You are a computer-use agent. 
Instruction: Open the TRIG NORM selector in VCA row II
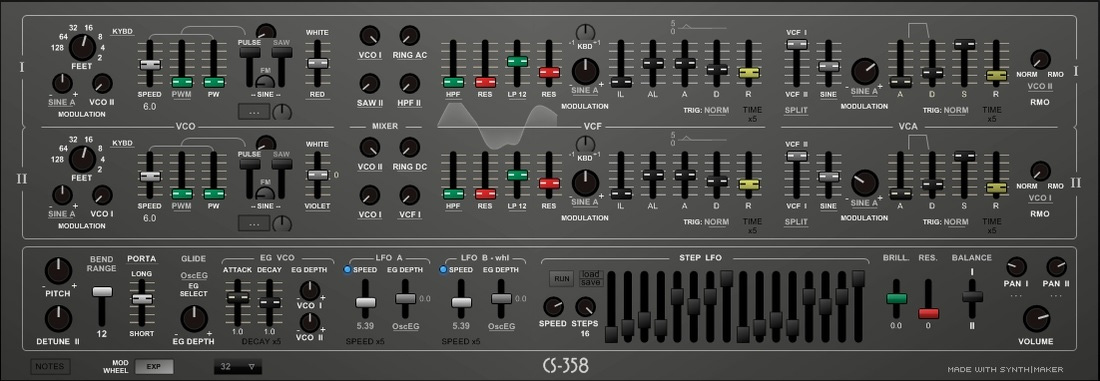(956, 222)
